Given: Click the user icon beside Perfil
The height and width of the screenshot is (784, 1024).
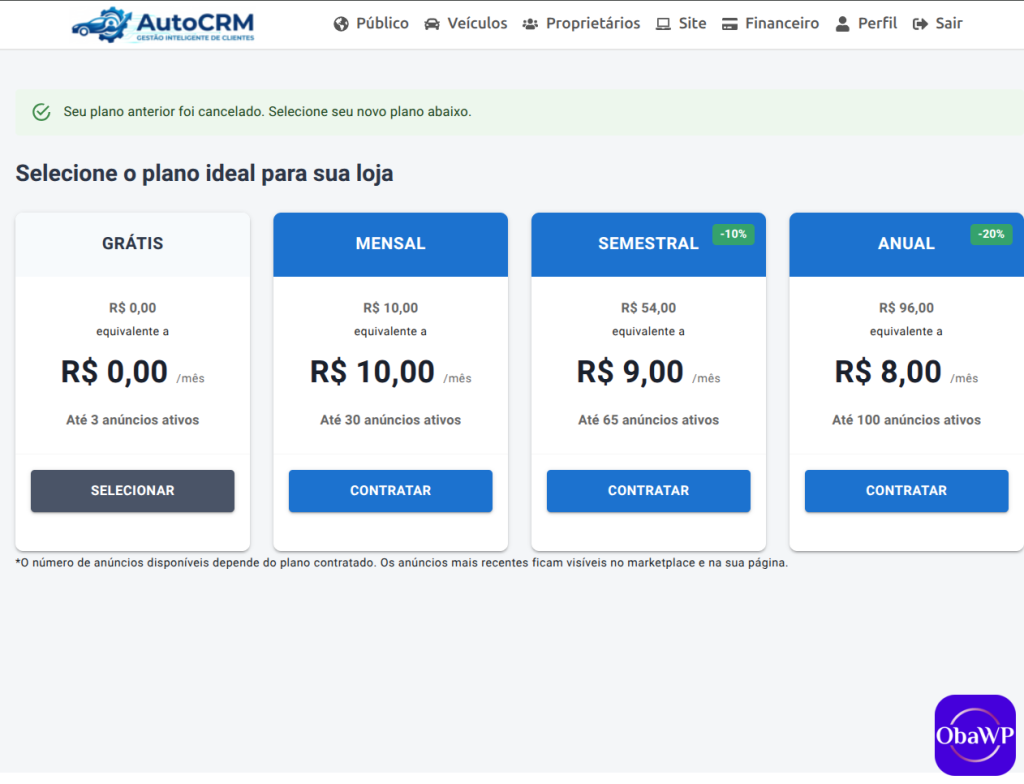Looking at the screenshot, I should coord(842,24).
